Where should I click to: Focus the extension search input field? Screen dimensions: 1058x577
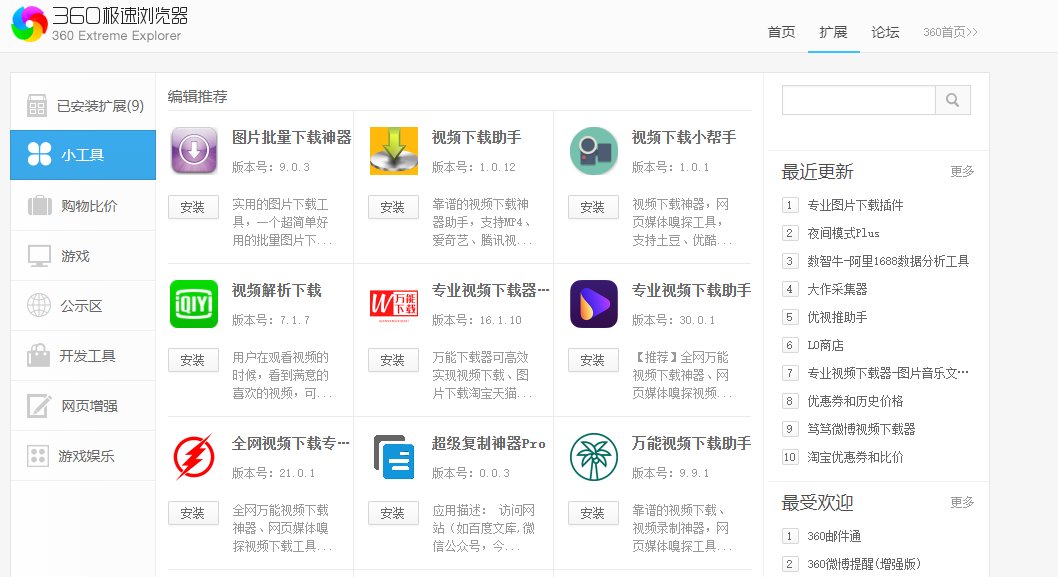858,100
